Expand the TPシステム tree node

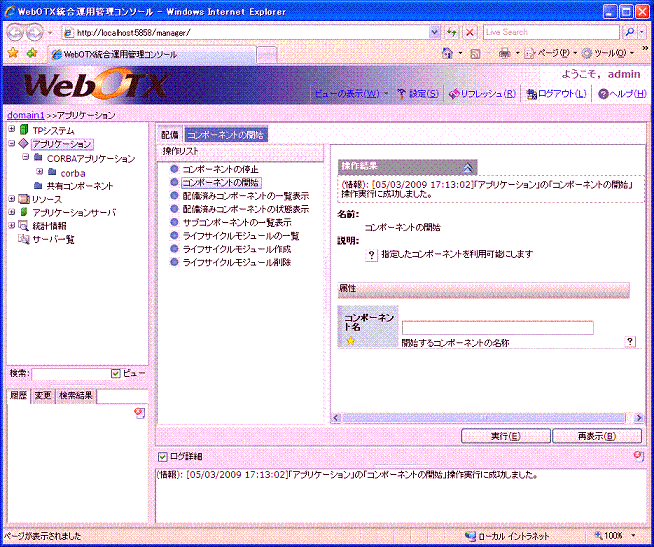pos(11,130)
